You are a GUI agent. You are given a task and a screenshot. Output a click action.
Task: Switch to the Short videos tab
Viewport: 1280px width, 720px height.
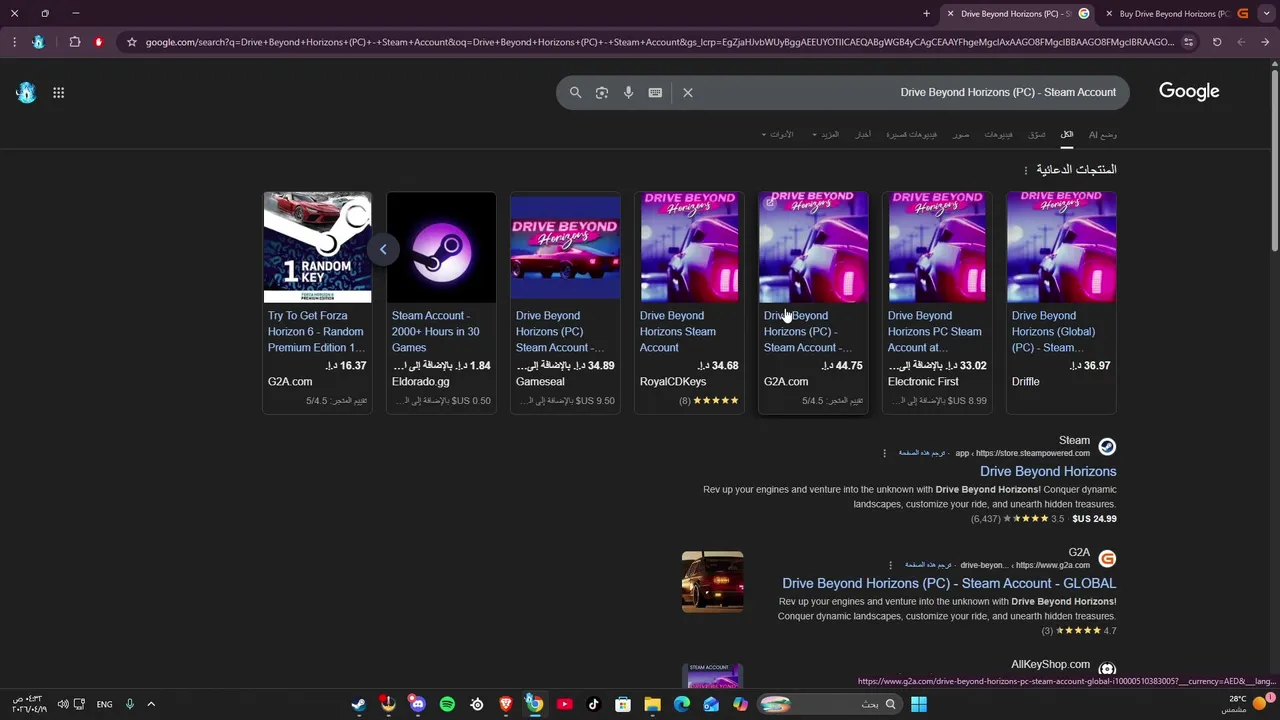pyautogui.click(x=912, y=134)
